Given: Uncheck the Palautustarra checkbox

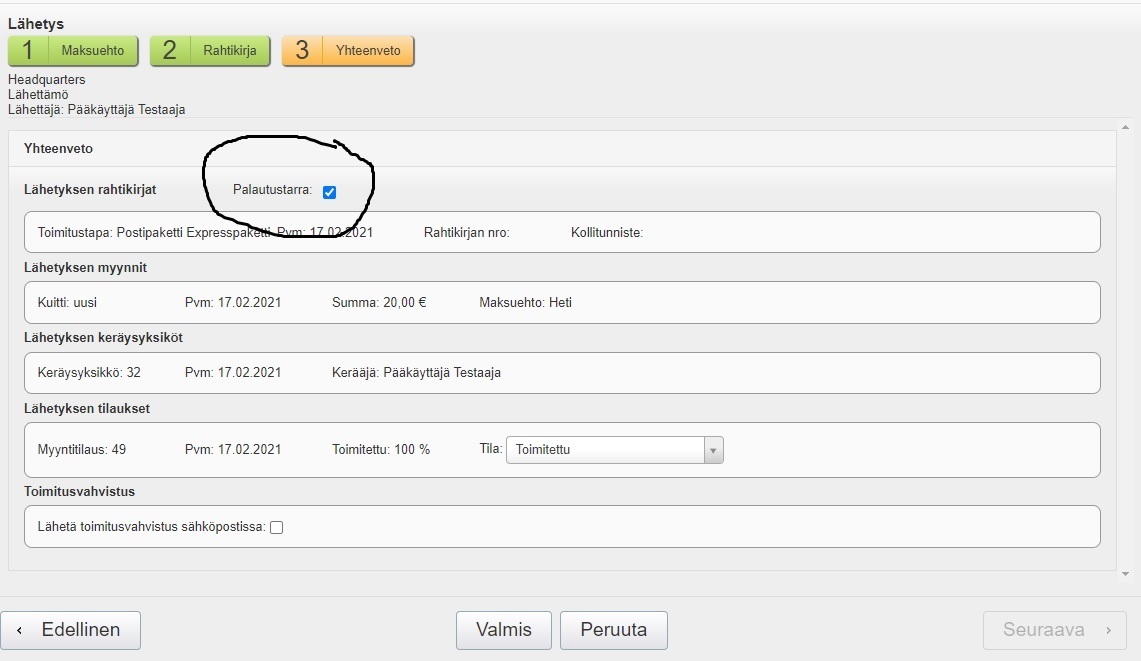Looking at the screenshot, I should point(329,192).
